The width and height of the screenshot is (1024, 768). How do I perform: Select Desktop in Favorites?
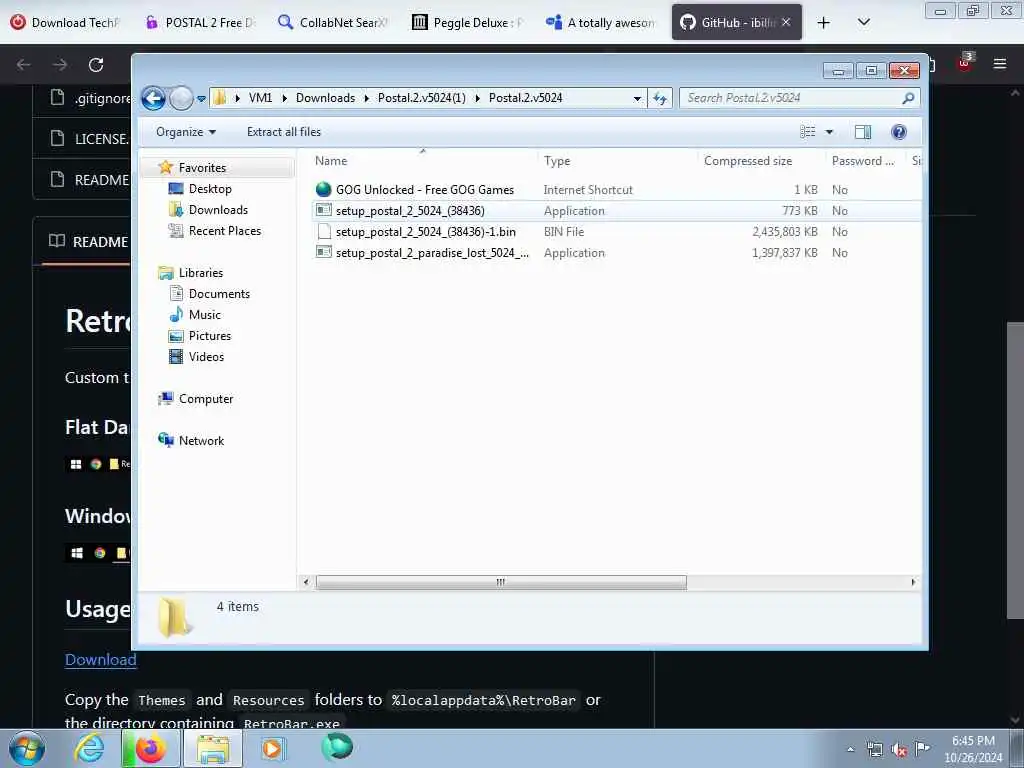tap(210, 189)
